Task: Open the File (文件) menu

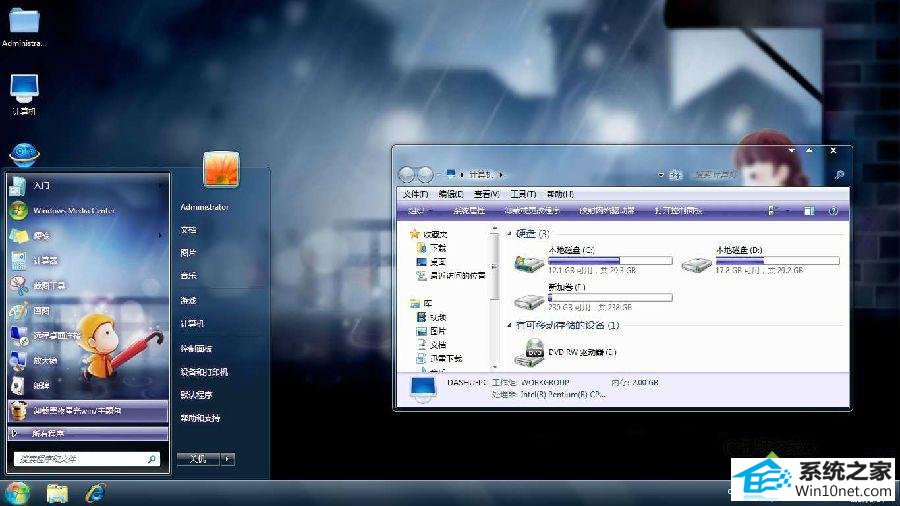Action: (x=415, y=194)
